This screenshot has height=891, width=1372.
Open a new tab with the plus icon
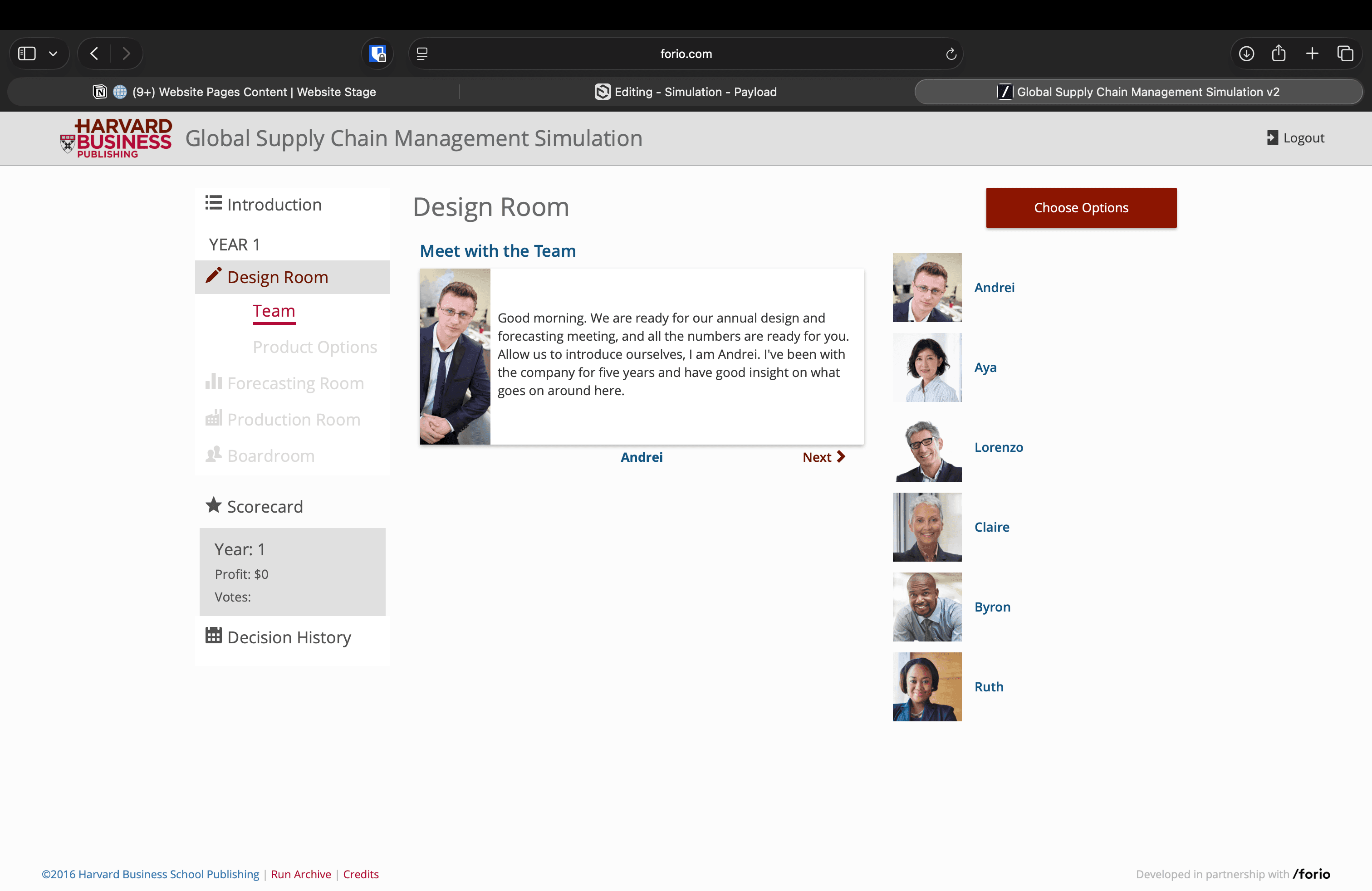[x=1312, y=54]
